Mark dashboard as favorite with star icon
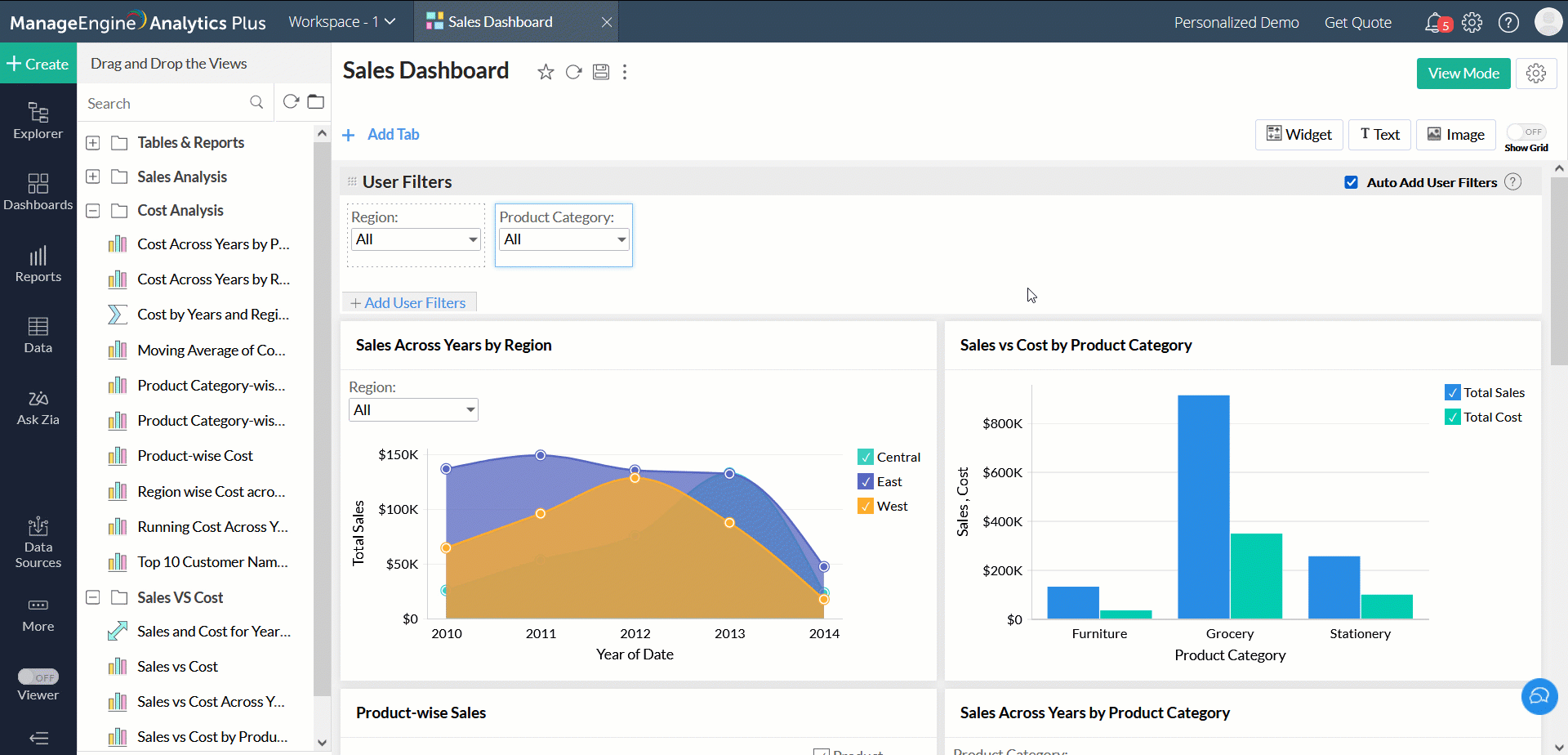Viewport: 1568px width, 755px height. tap(546, 72)
